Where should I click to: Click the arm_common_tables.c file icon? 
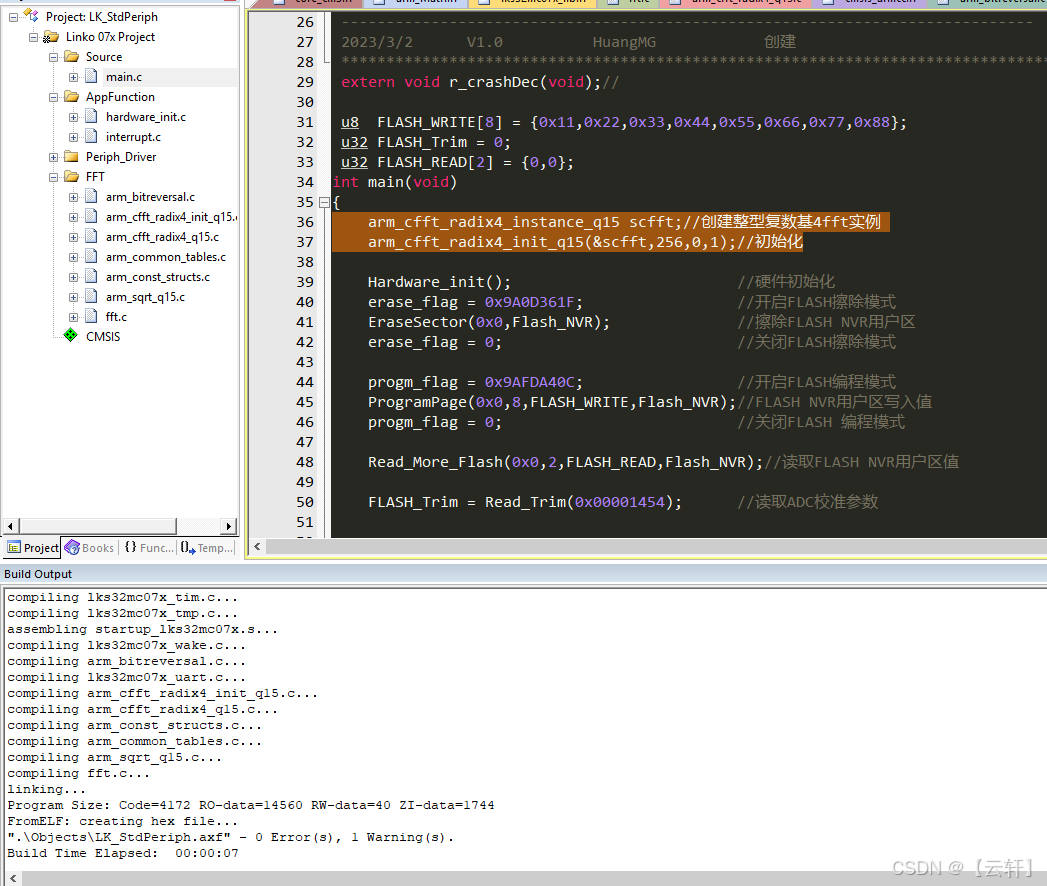coord(91,257)
